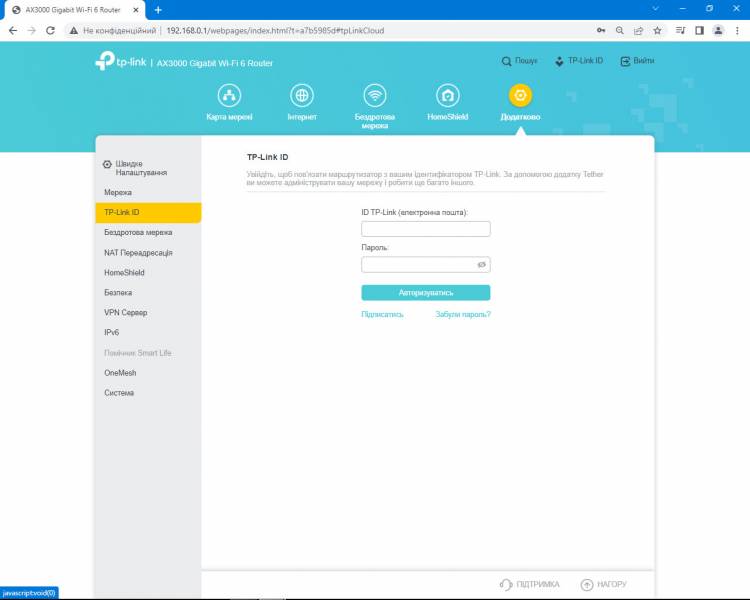Open the tab search chevron in title bar
The width and height of the screenshot is (750, 600).
click(x=655, y=9)
